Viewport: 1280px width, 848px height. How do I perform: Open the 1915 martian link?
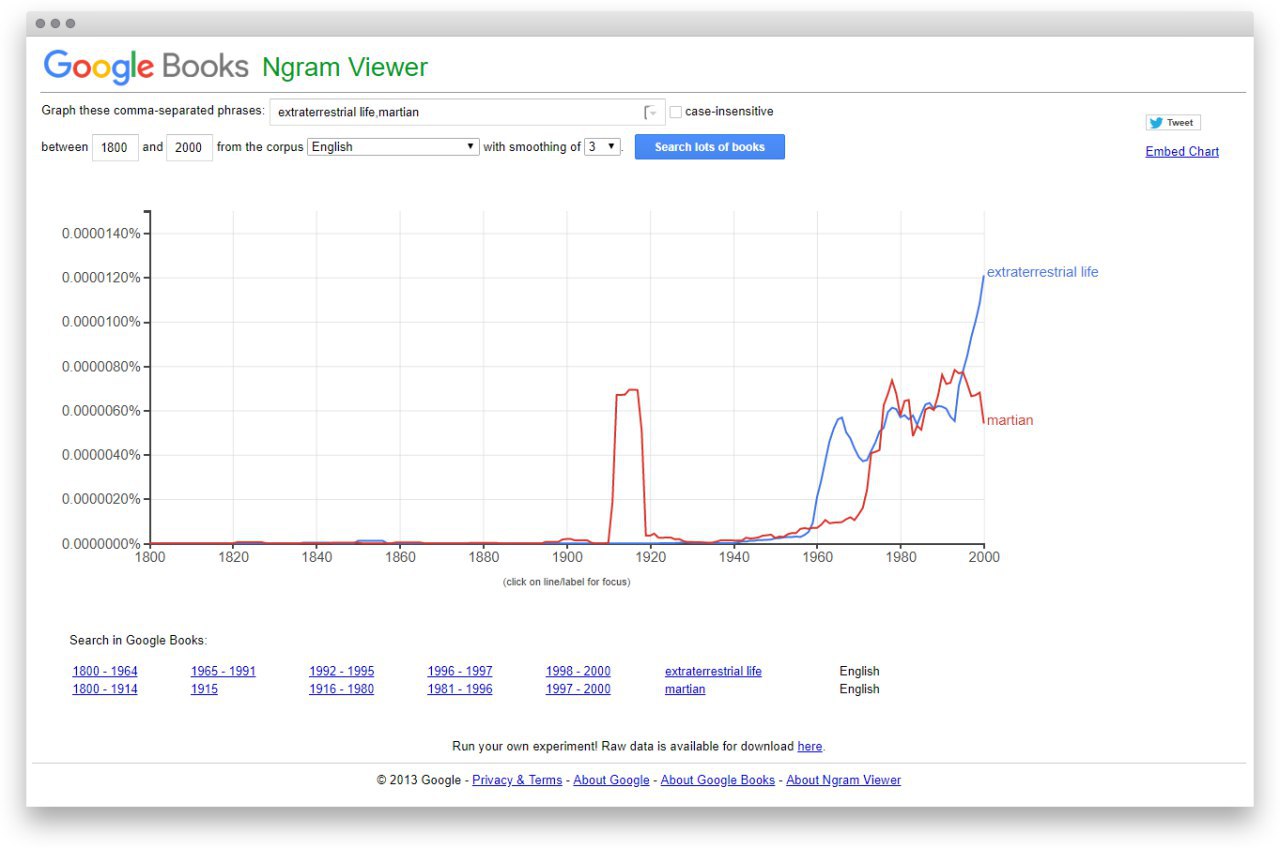[204, 689]
